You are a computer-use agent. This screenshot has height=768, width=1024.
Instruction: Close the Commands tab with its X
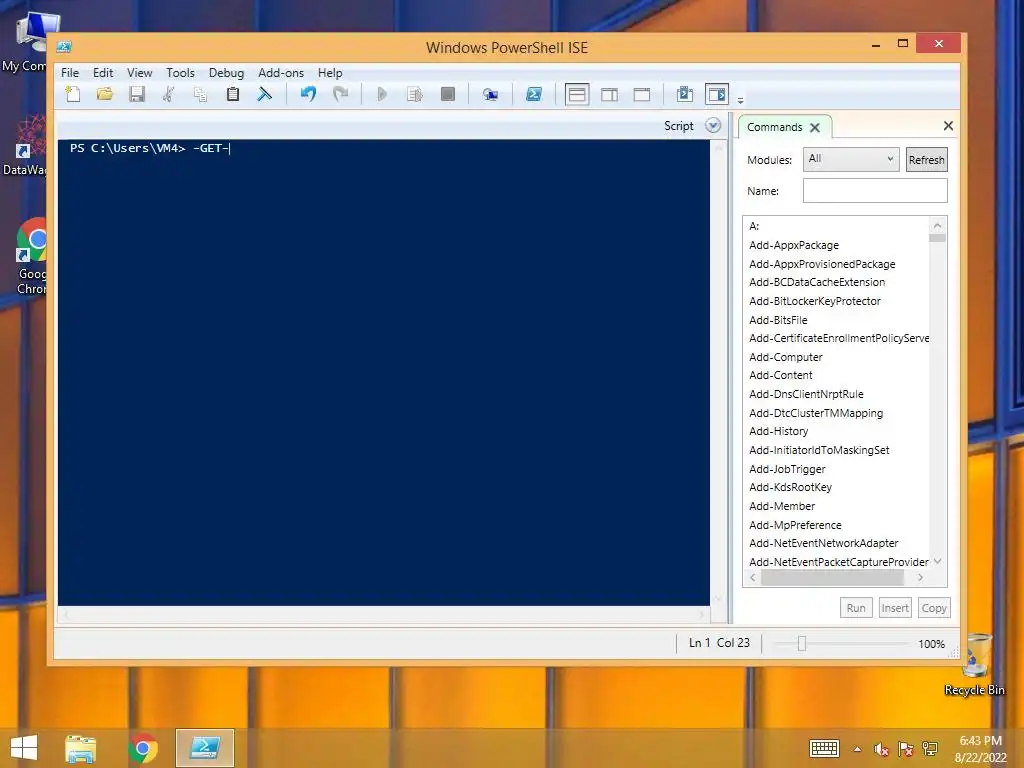pos(815,127)
